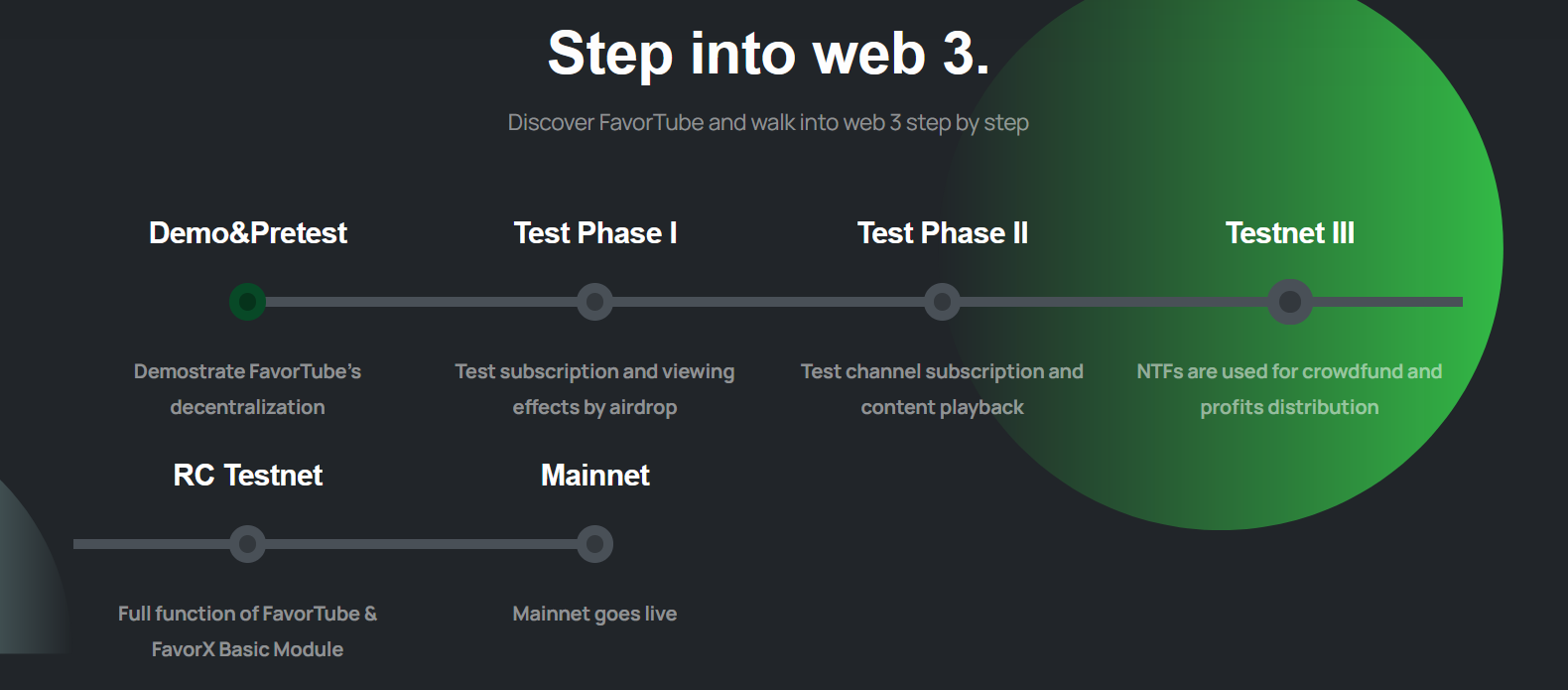Viewport: 1568px width, 690px height.
Task: Click the 'Discover FavorTube' subtitle text
Action: point(768,123)
